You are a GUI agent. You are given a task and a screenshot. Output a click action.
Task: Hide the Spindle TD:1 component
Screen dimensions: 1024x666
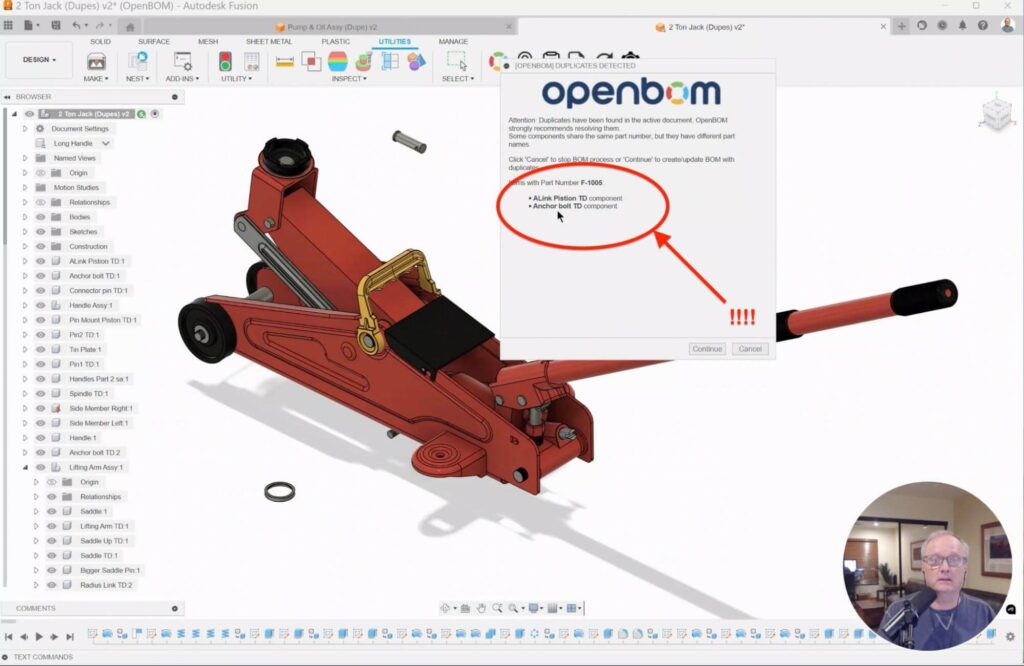click(40, 394)
